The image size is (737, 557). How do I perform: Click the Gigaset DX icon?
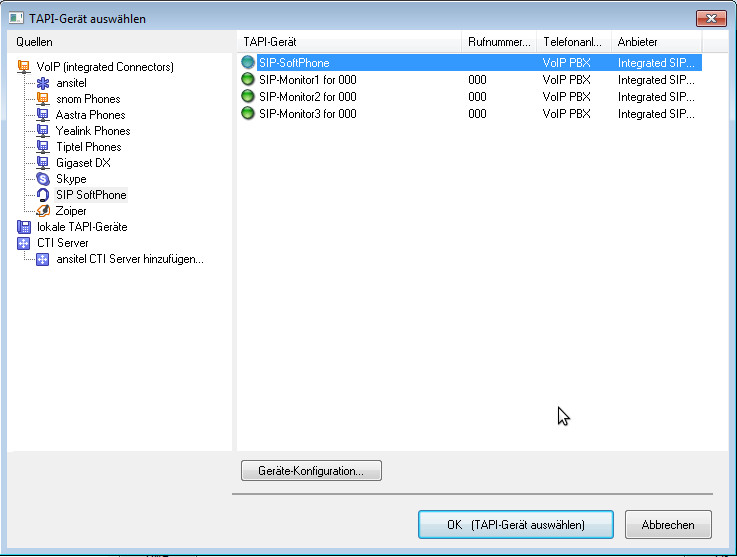[x=43, y=163]
